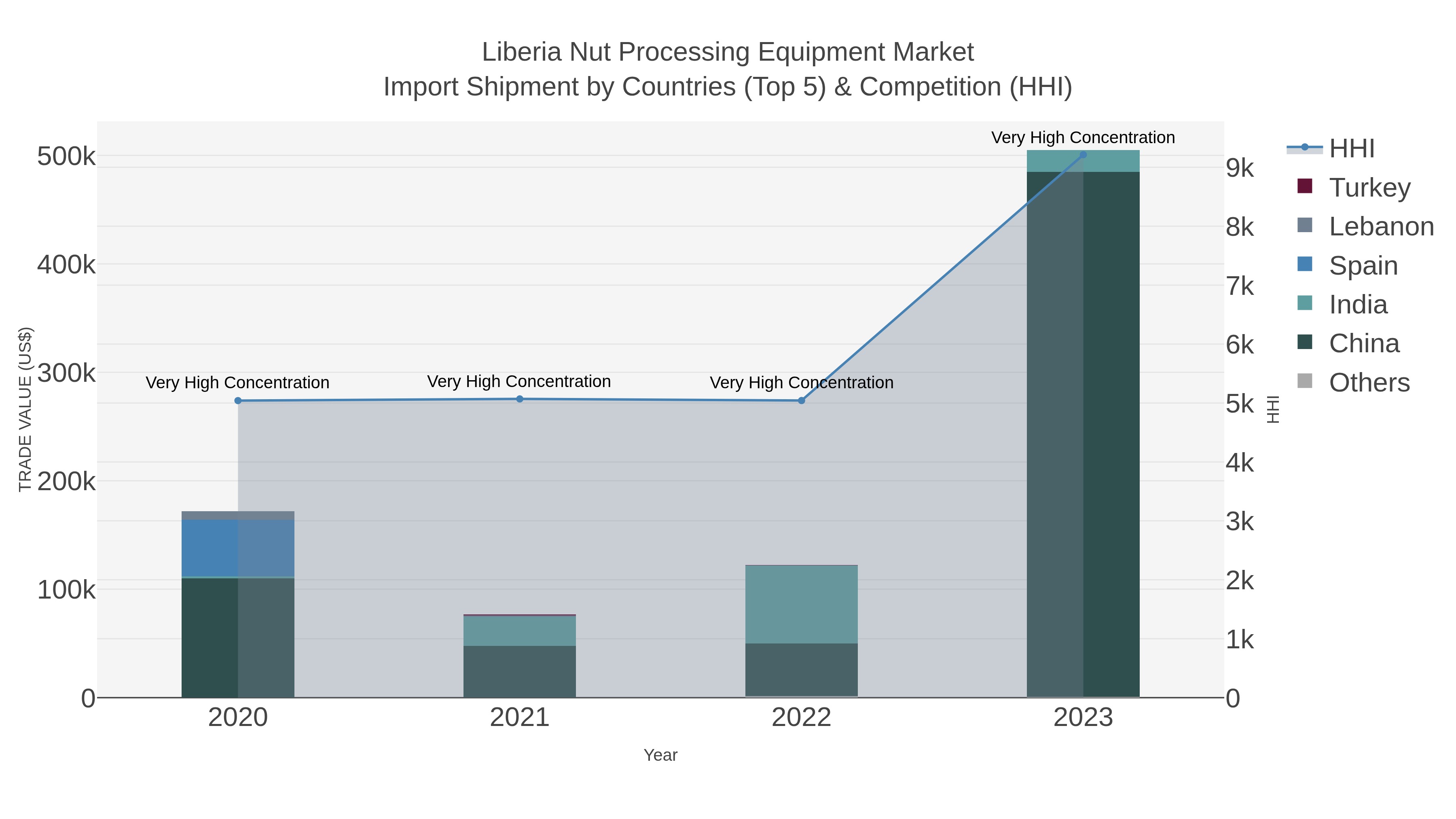
Task: Click the HHI line marker icon in legend
Action: pos(1304,148)
